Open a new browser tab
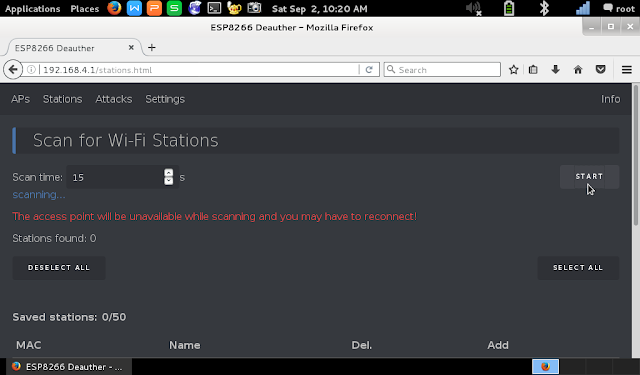Image resolution: width=640 pixels, height=375 pixels. (x=152, y=48)
